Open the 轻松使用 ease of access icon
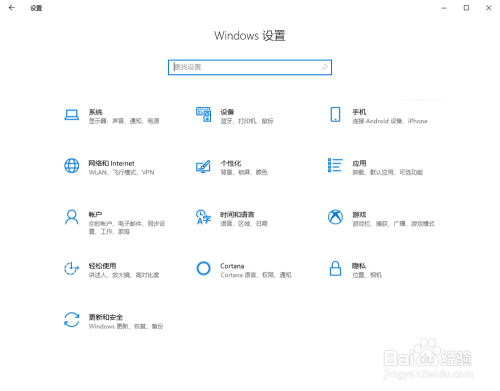The image size is (500, 391). pyautogui.click(x=71, y=269)
